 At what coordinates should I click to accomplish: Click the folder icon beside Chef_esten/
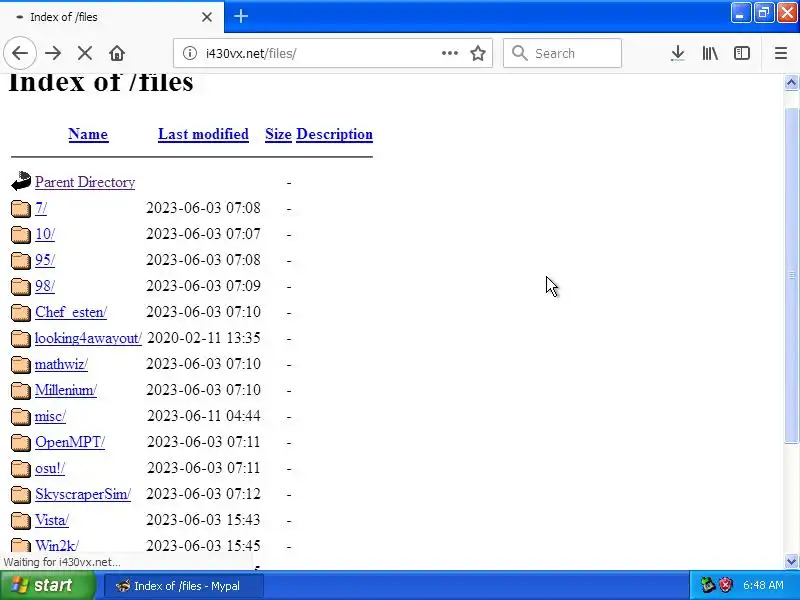[20, 312]
